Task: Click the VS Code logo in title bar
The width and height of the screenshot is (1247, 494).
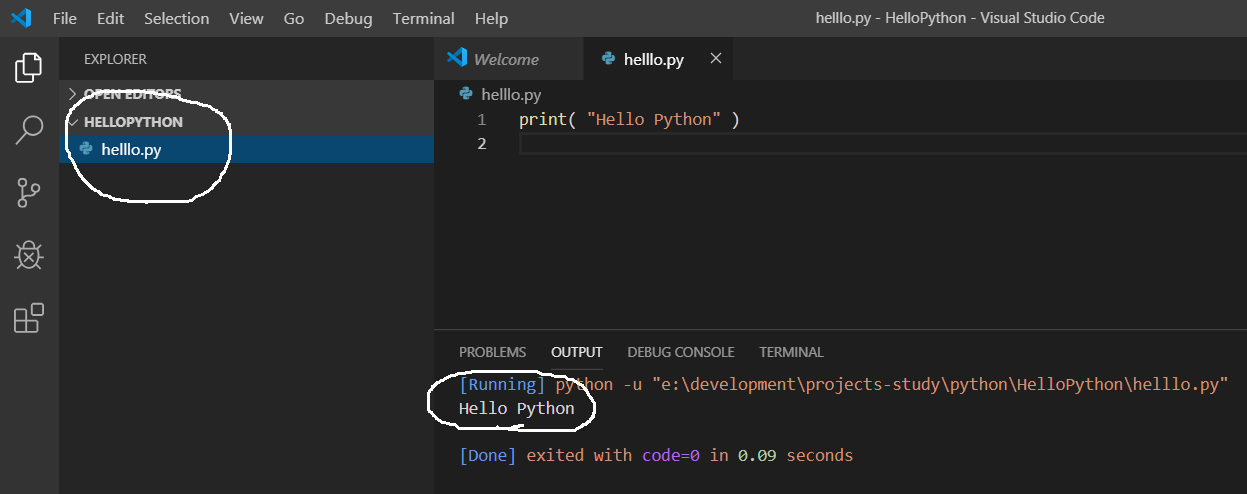Action: tap(21, 18)
